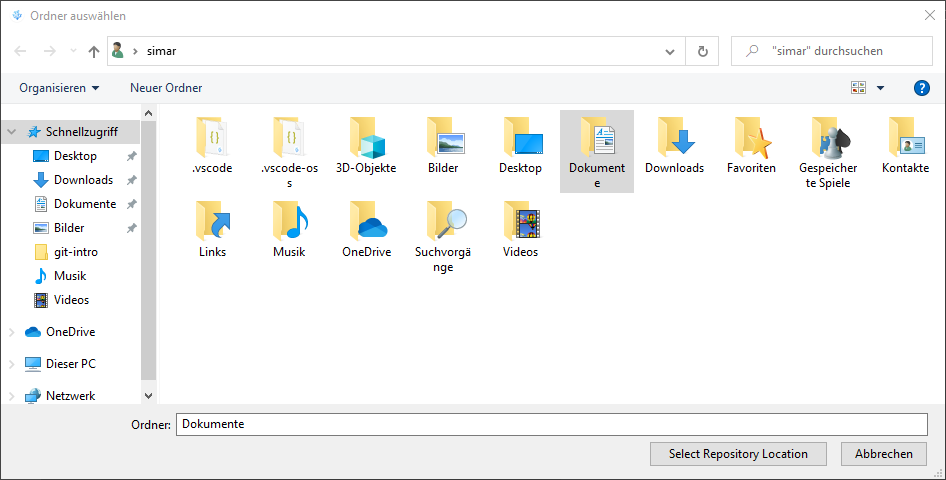Click the Abbrechen button
Viewport: 946px width, 480px height.
pos(883,454)
